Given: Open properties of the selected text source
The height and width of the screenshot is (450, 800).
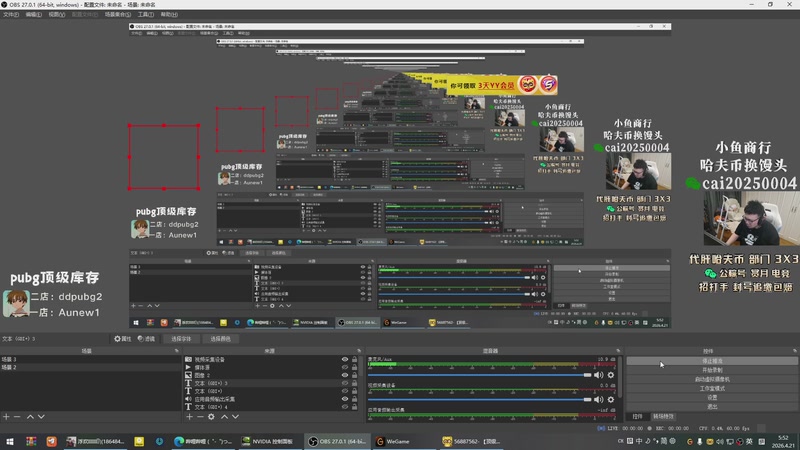Looking at the screenshot, I should [x=123, y=339].
